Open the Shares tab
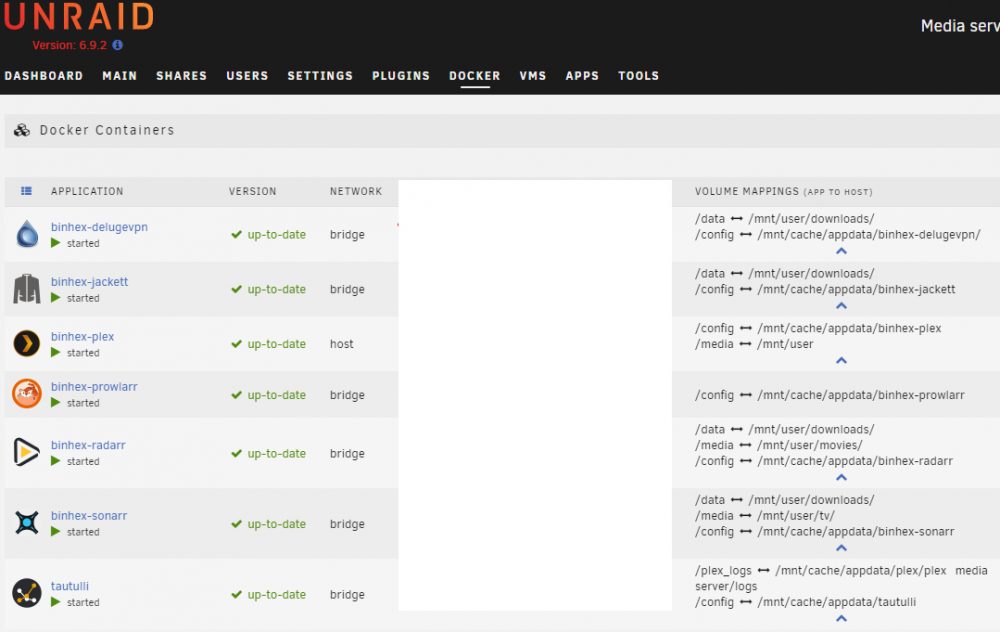This screenshot has width=1000, height=632. coord(182,76)
